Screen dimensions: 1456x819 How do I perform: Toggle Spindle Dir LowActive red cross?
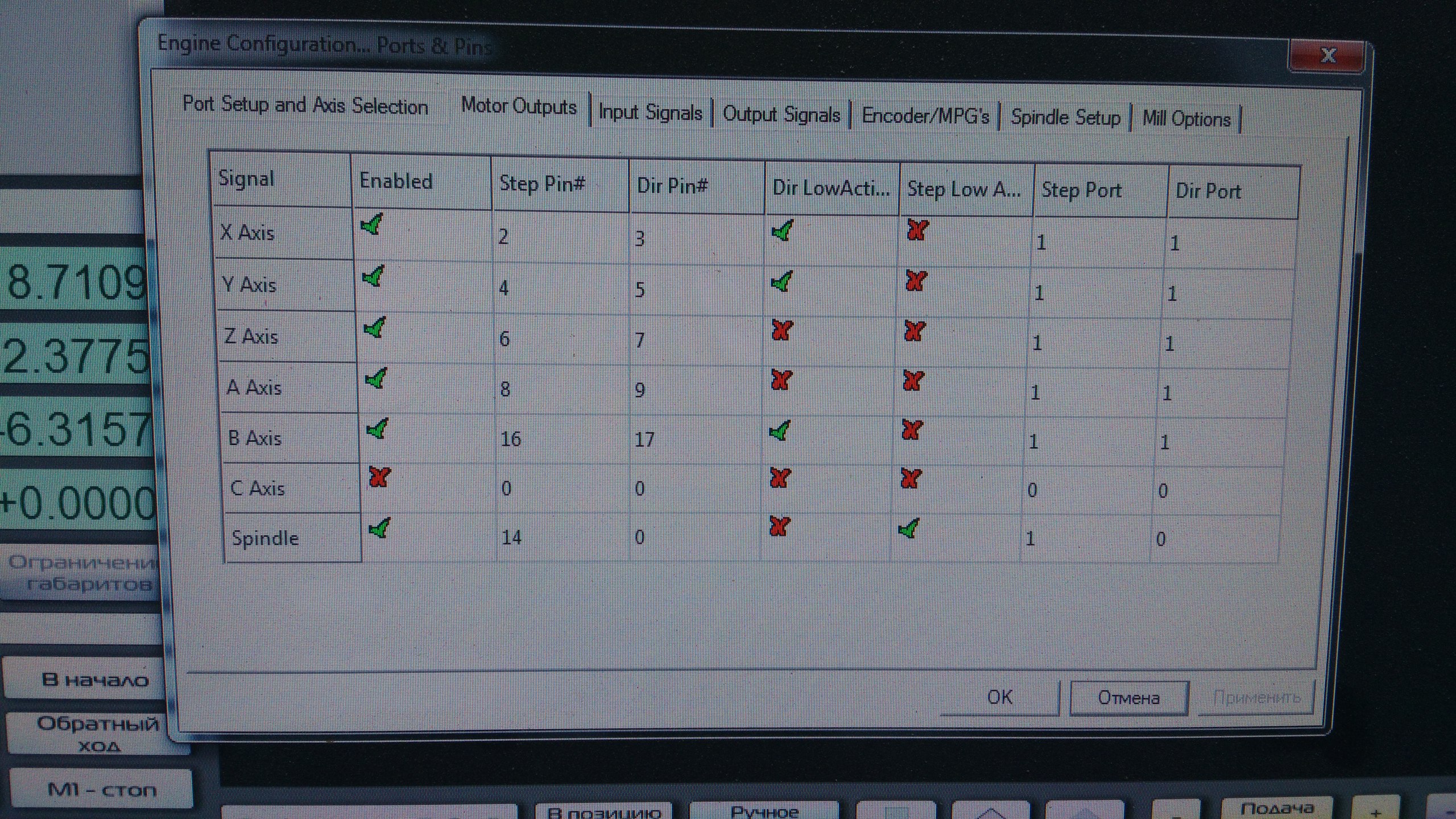click(x=779, y=526)
